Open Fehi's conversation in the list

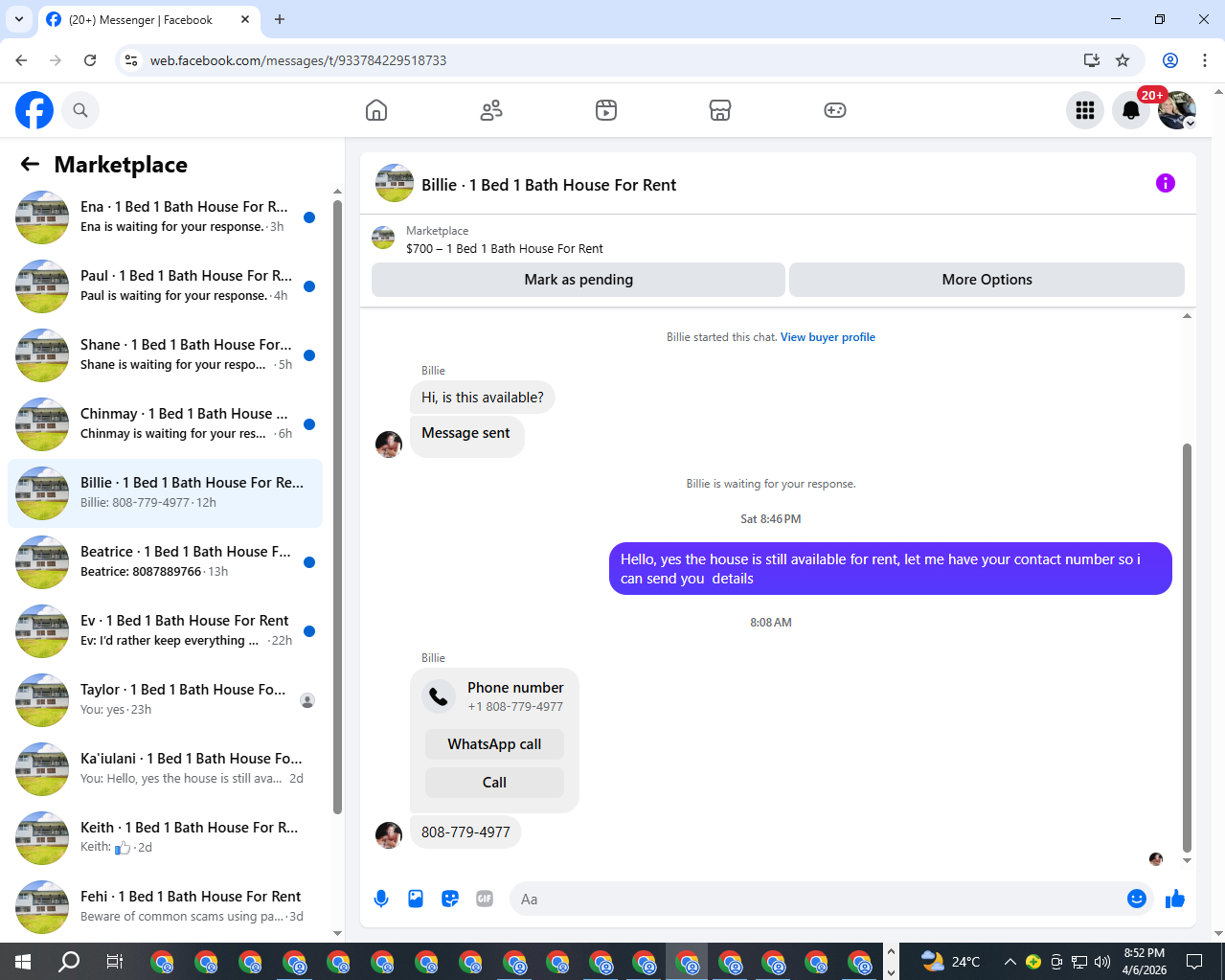point(165,907)
